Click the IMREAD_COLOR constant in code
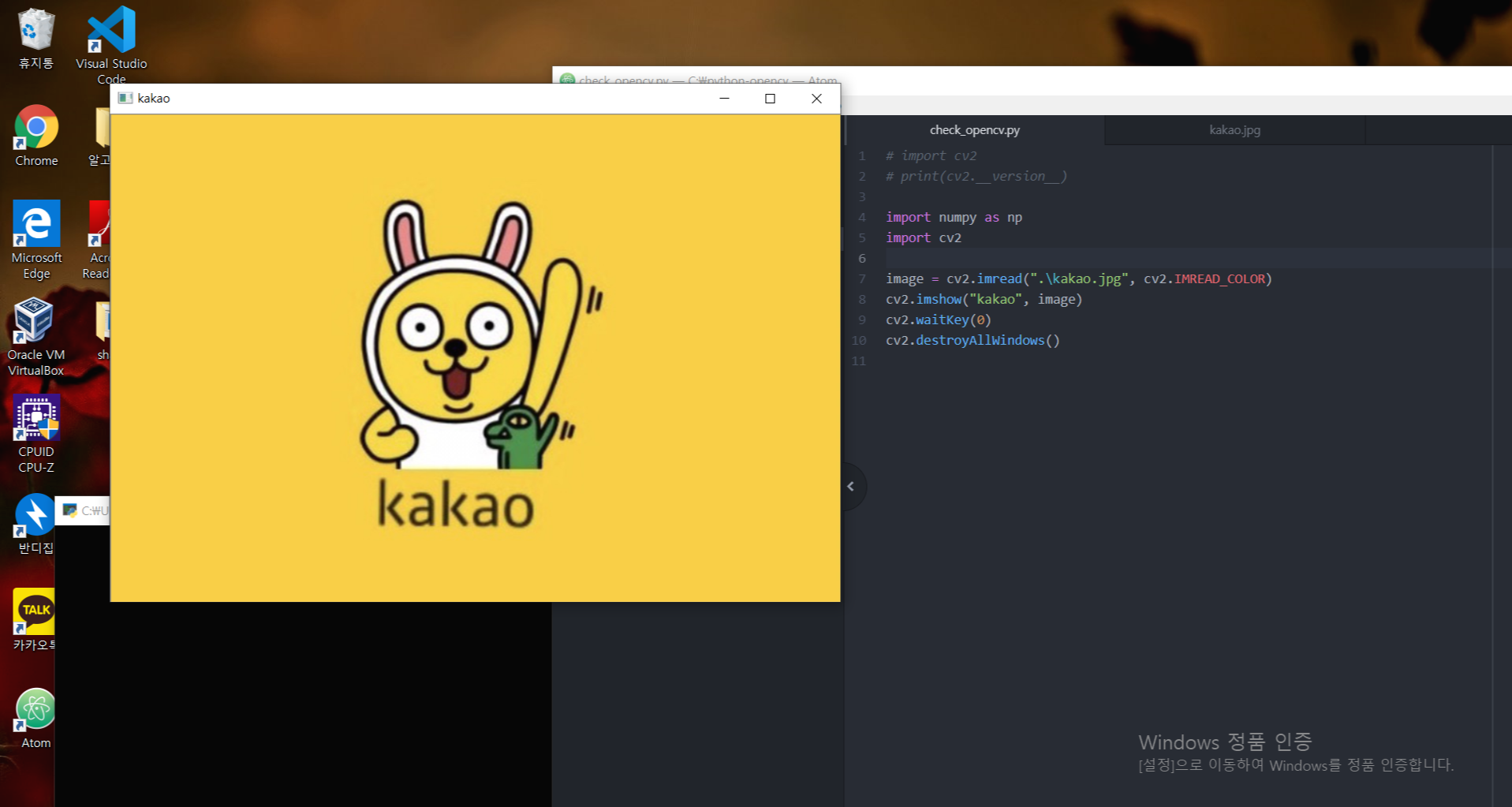 coord(1219,278)
